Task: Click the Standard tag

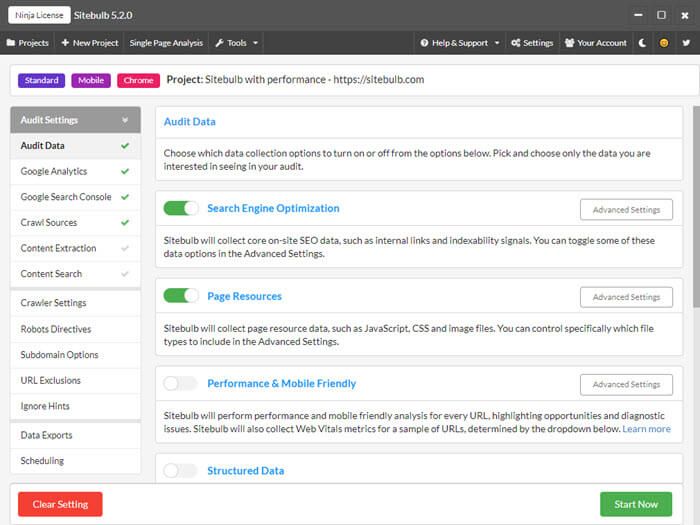Action: tap(42, 80)
